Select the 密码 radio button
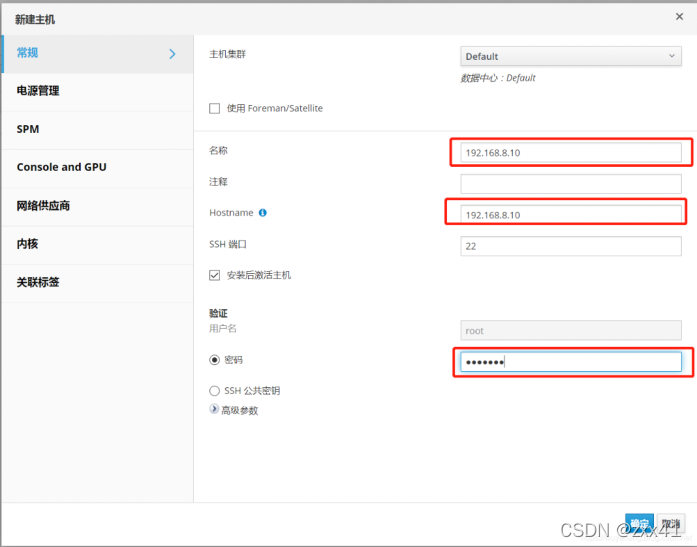This screenshot has width=697, height=547. tap(214, 359)
